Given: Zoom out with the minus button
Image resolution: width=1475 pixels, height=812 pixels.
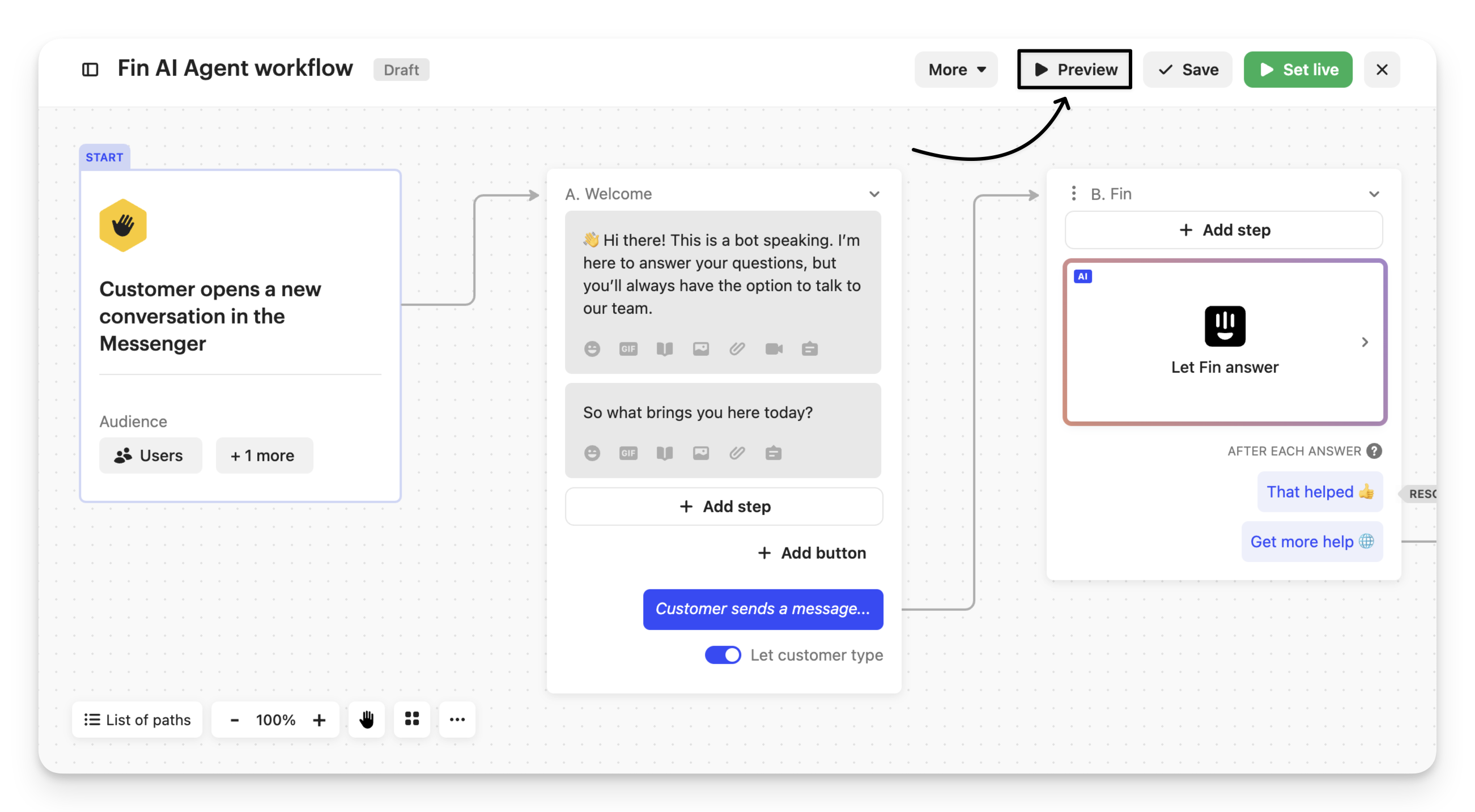Looking at the screenshot, I should 234,720.
